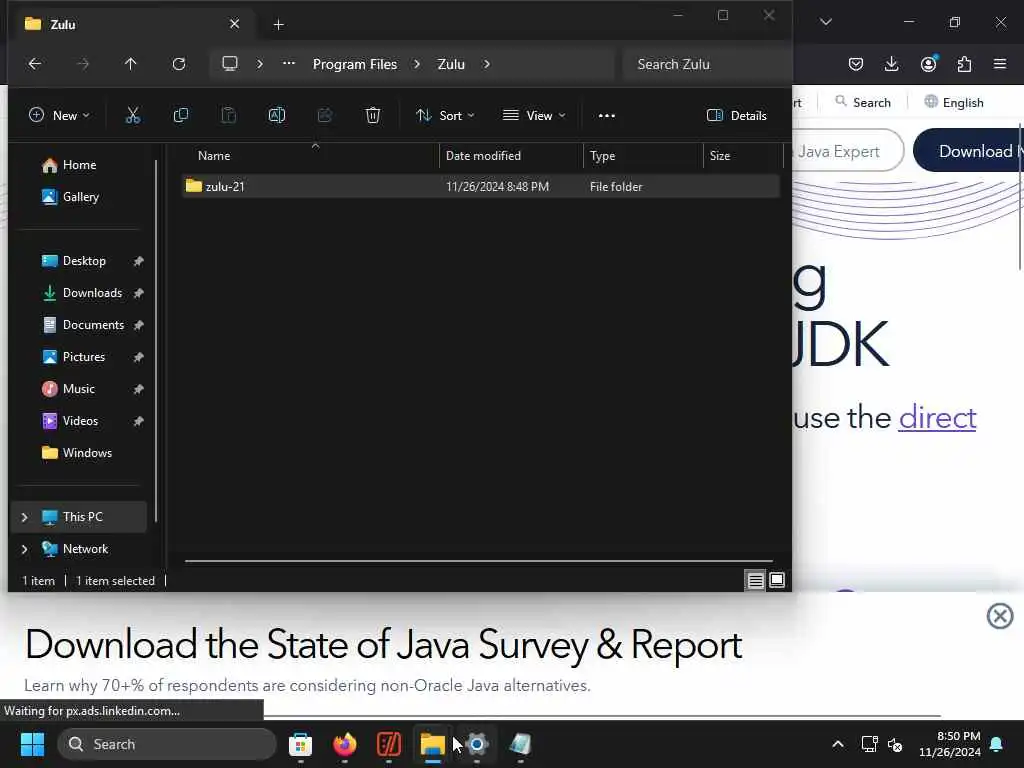Click chevron after Program Files breadcrumb

417,64
